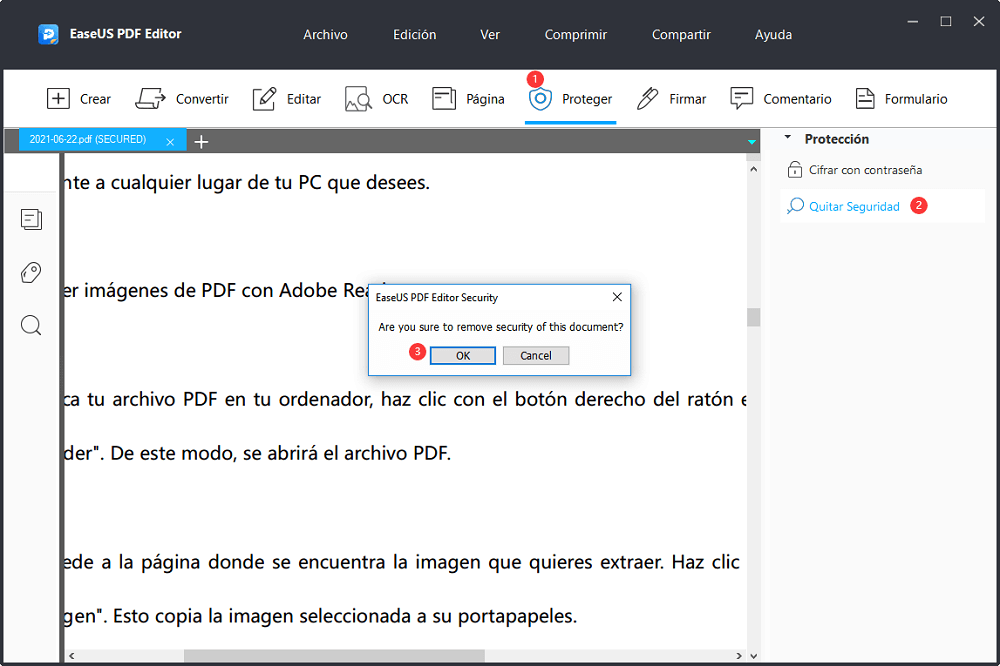Open the Archivo menu
This screenshot has width=1000, height=666.
[x=325, y=34]
